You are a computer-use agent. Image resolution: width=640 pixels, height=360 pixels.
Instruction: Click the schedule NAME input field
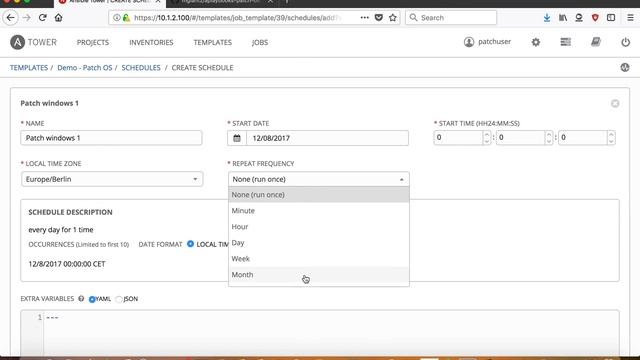tap(111, 138)
